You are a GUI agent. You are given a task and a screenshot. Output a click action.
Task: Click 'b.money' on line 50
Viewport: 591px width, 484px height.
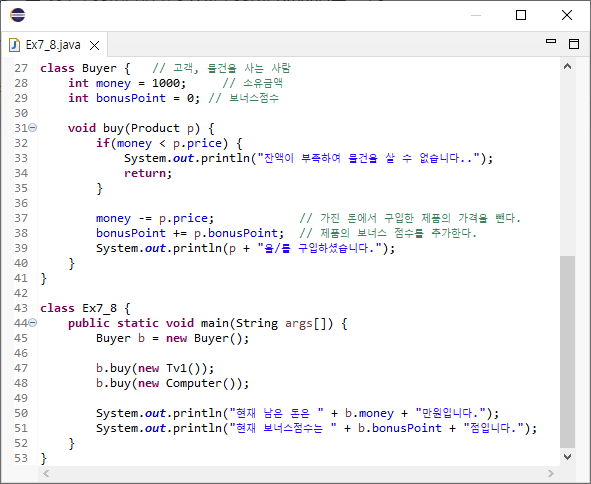click(369, 414)
